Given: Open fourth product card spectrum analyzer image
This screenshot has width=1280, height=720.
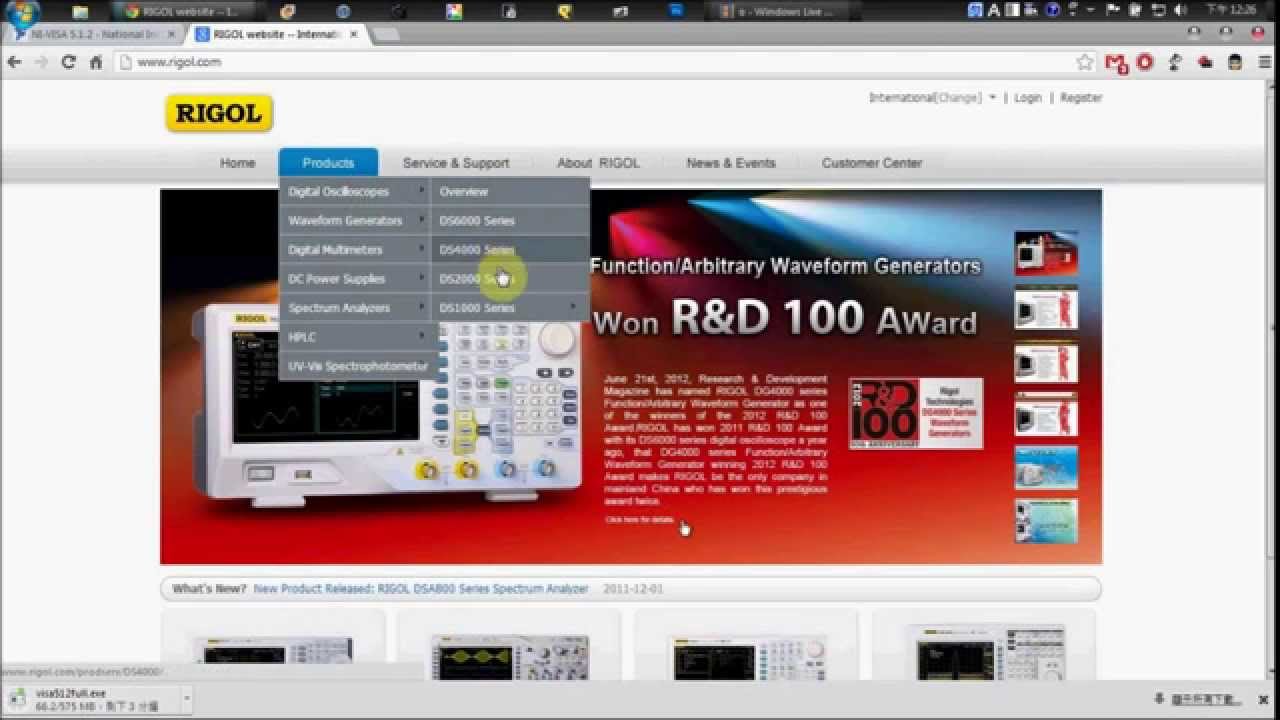Looking at the screenshot, I should [x=985, y=652].
